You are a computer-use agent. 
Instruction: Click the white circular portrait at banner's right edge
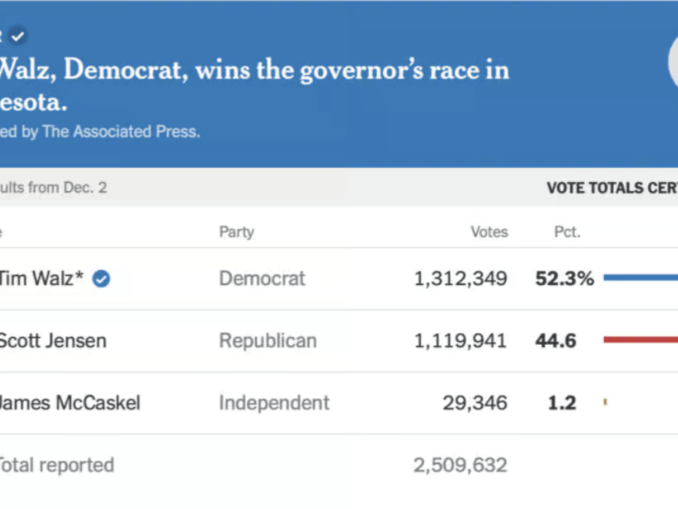(673, 60)
